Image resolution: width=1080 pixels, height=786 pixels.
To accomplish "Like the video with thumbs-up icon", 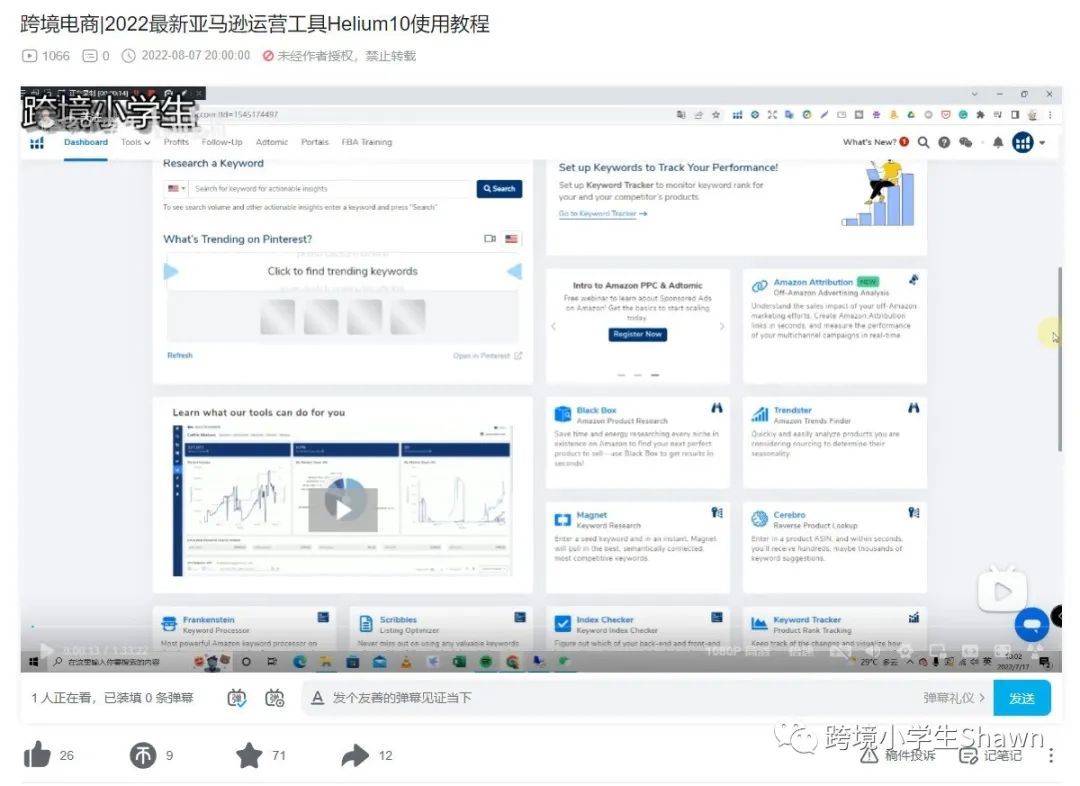I will pyautogui.click(x=37, y=755).
